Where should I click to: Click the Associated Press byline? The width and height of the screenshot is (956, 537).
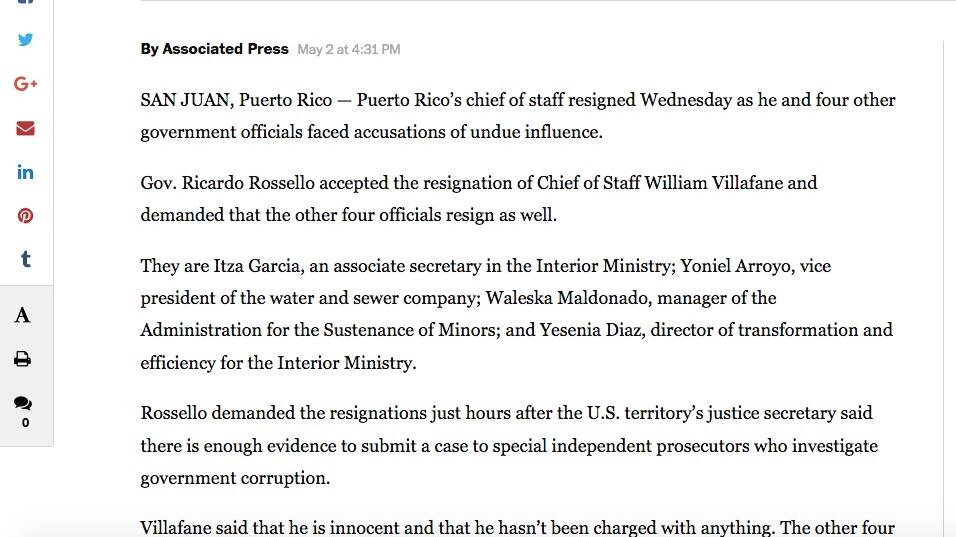(x=225, y=49)
